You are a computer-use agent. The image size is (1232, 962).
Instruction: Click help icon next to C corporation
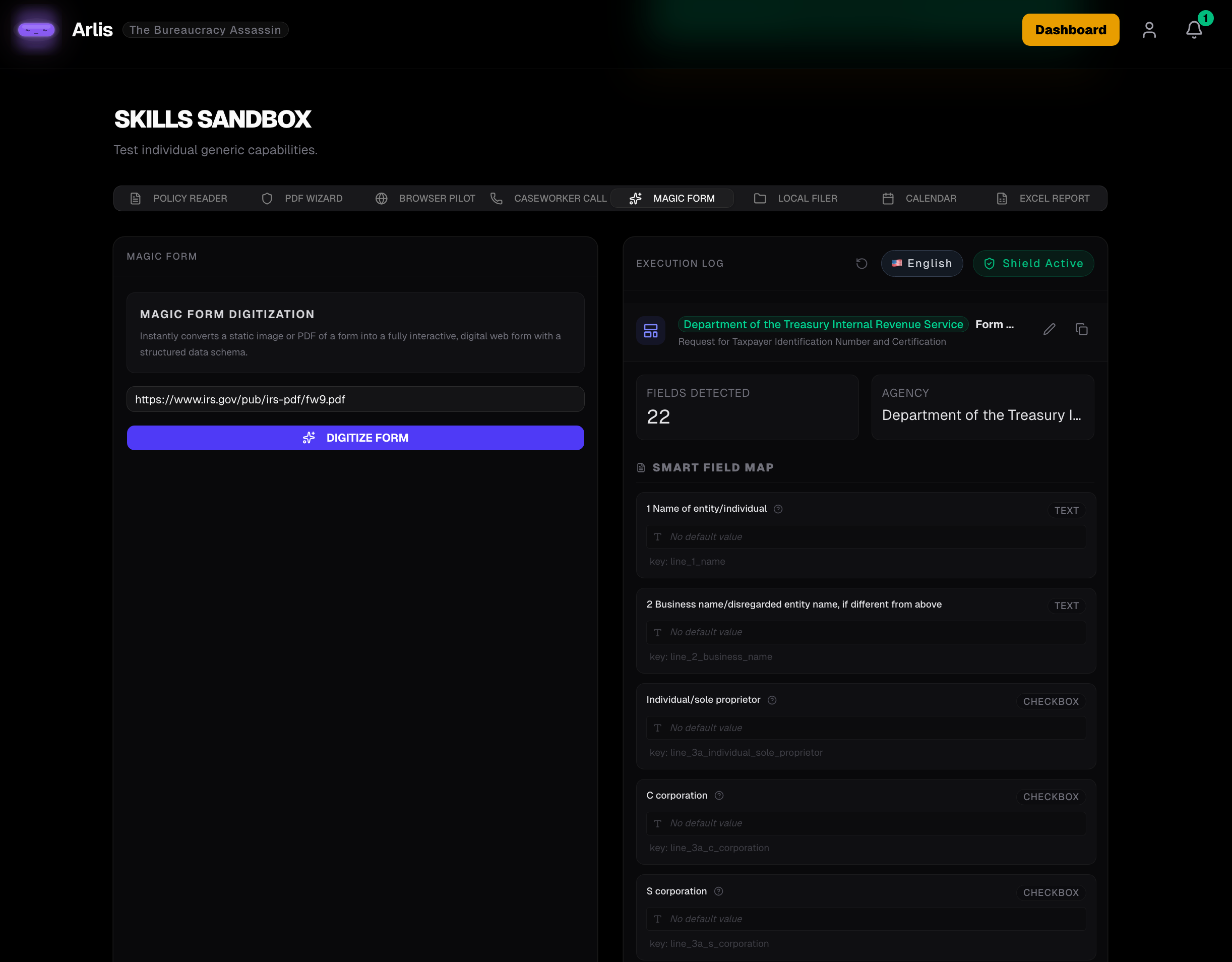pos(719,796)
